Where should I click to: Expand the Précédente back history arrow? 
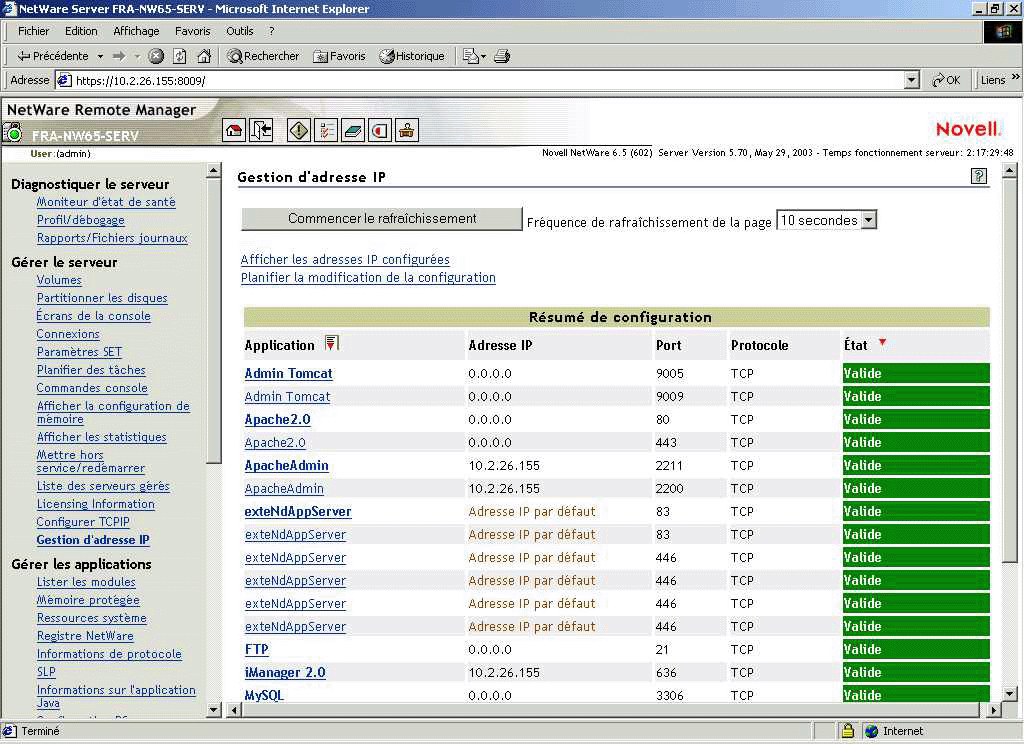[x=99, y=56]
